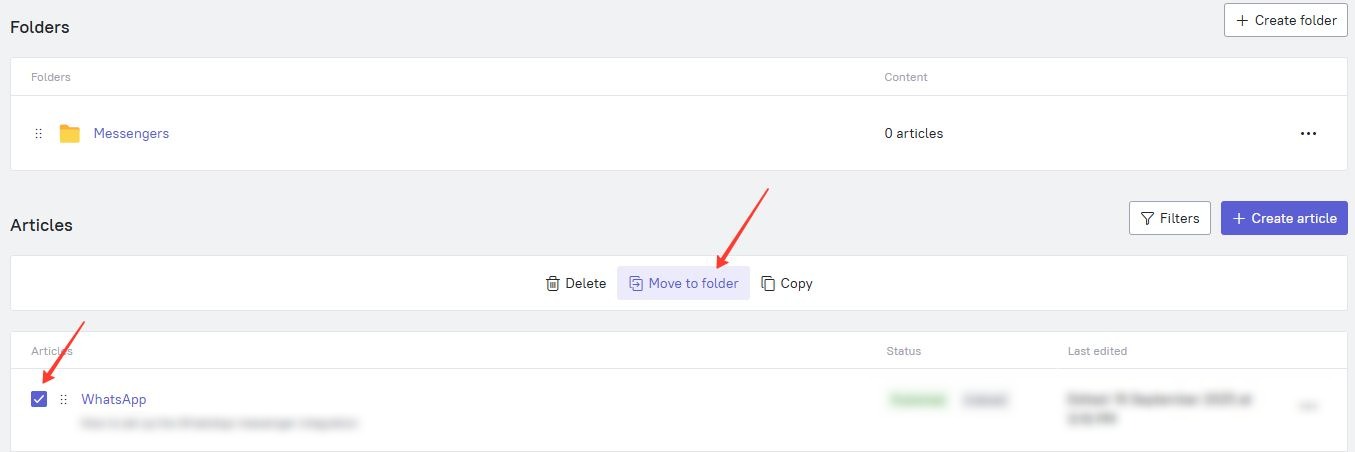Copy the selected article
The height and width of the screenshot is (452, 1355).
786,284
